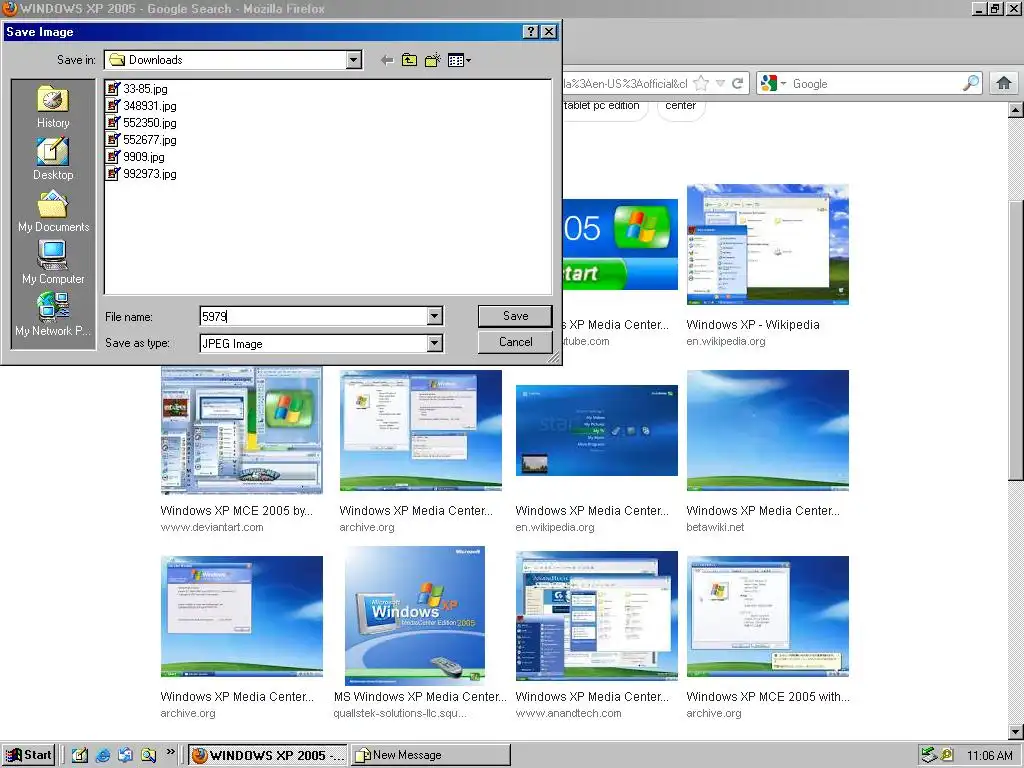Open the View menu icon
Viewport: 1024px width, 768px height.
pos(459,60)
